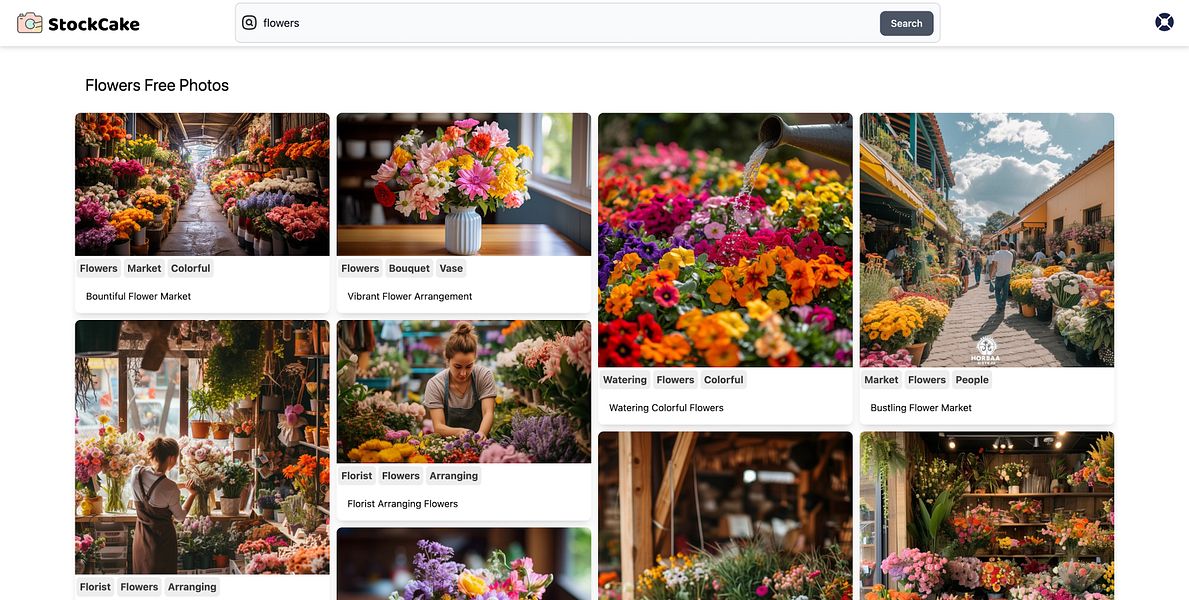The height and width of the screenshot is (600, 1189).
Task: Select the Colorful tag on Bountiful Flower Market
Action: coord(190,267)
